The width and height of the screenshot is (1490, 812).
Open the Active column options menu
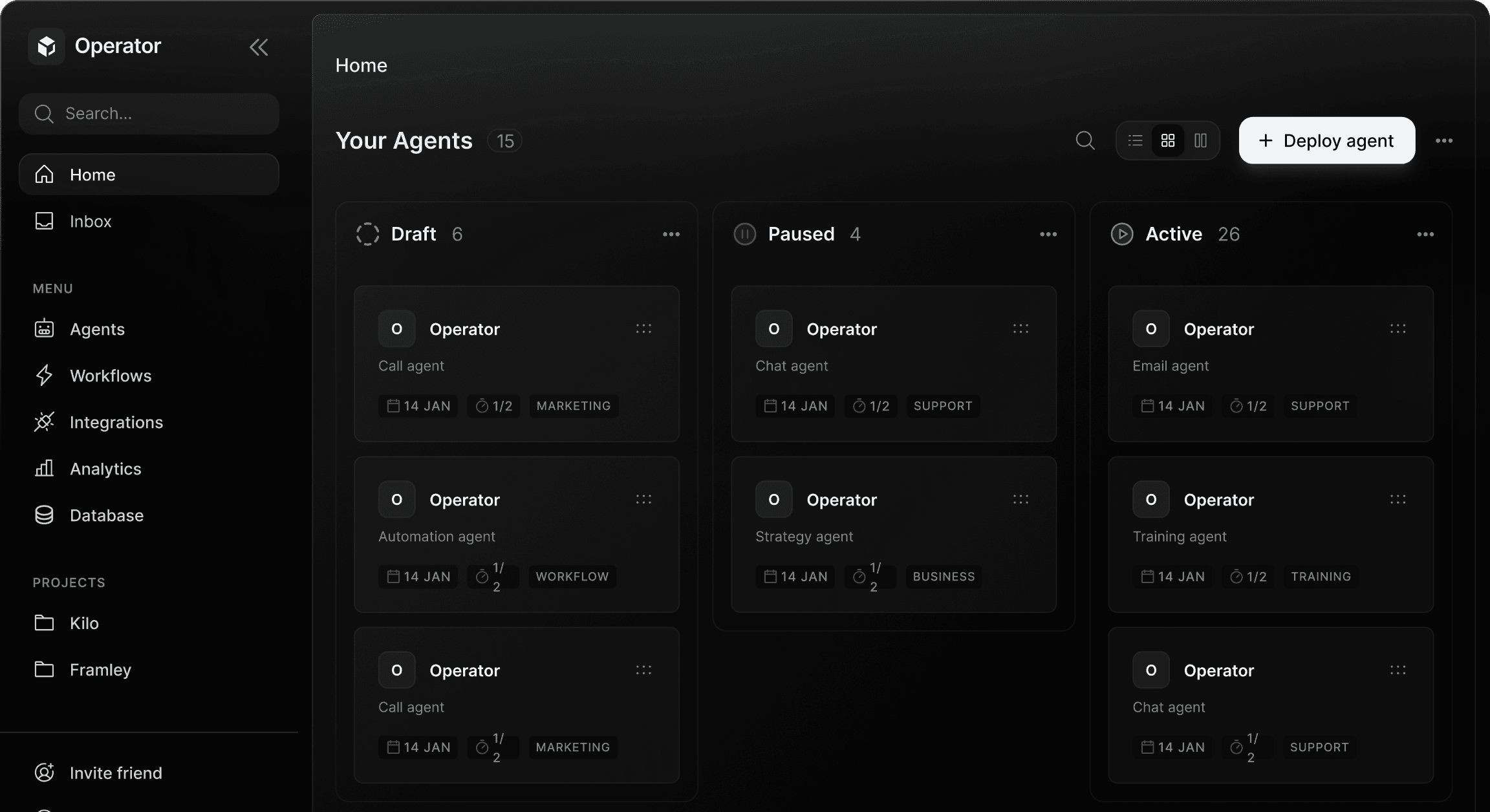point(1425,234)
